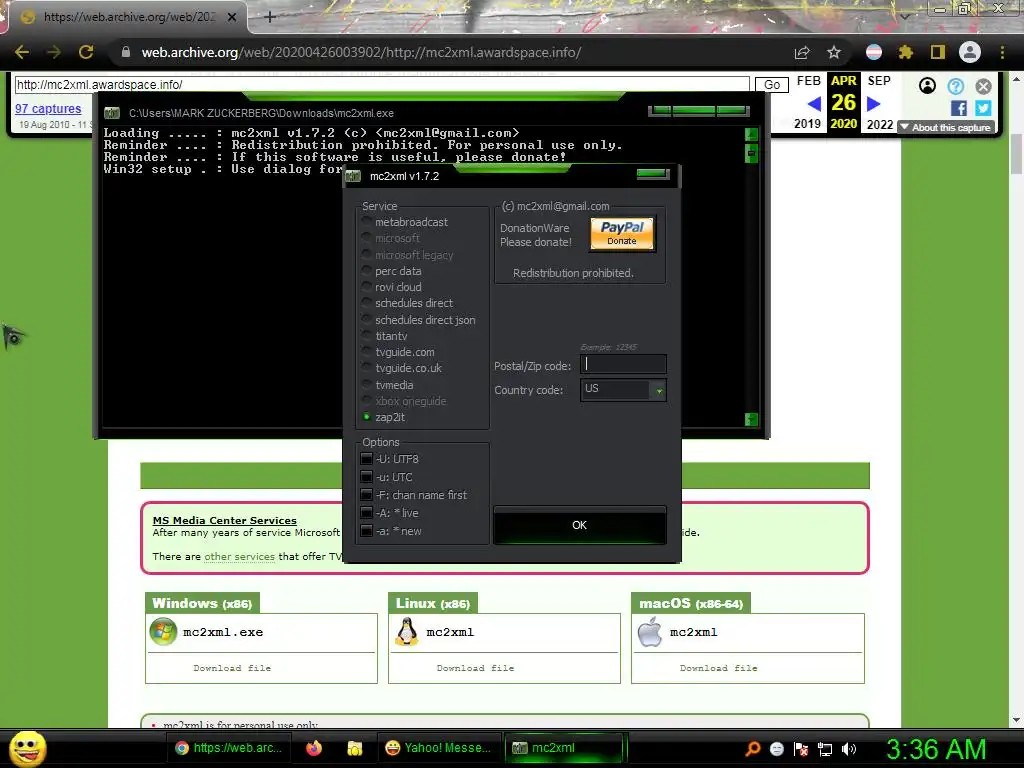Check the -A: *live option
This screenshot has height=768, width=1024.
coord(367,513)
